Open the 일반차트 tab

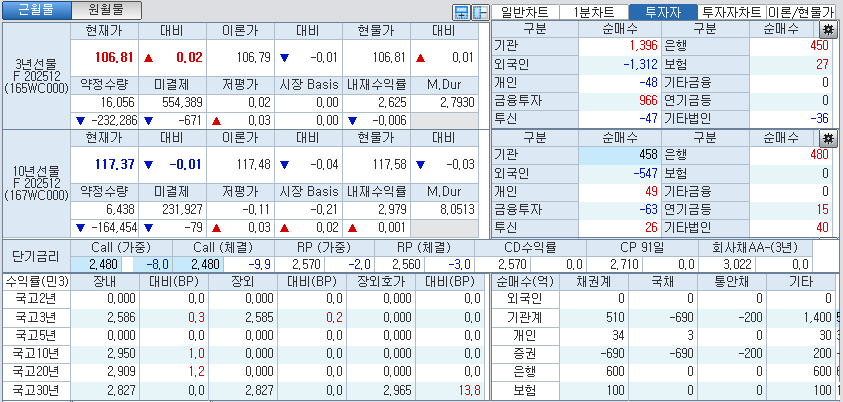click(x=525, y=12)
